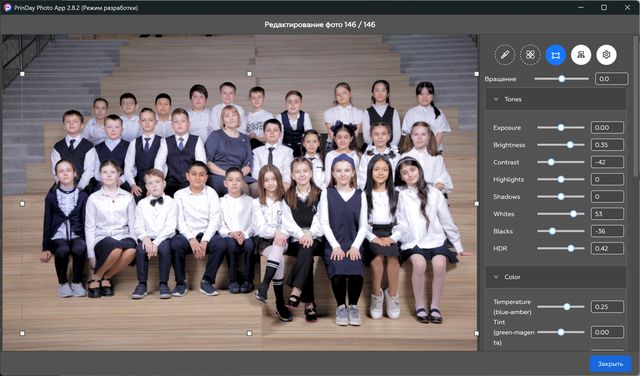The image size is (640, 376).
Task: Adjust the Exposure slider
Action: [561, 127]
